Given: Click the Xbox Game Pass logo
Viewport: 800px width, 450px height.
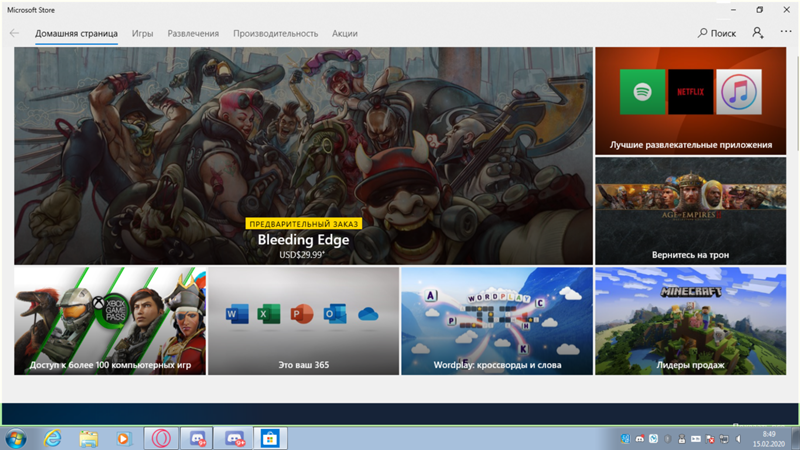Looking at the screenshot, I should tap(111, 310).
